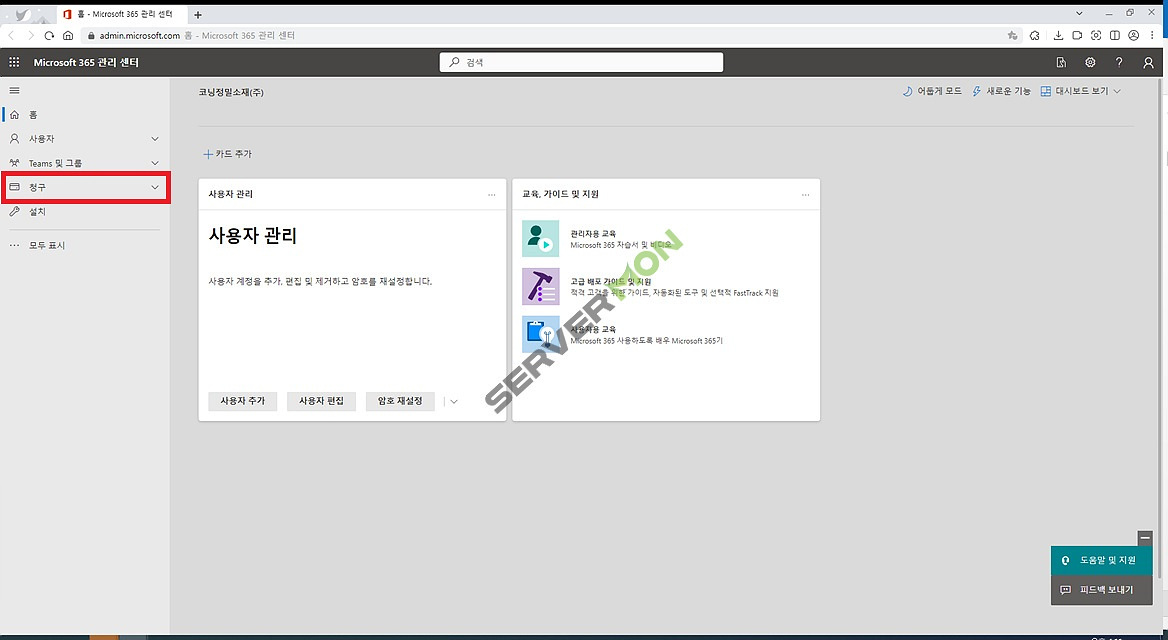Click the whale browser logo icon
This screenshot has height=640, width=1168.
coord(23,15)
